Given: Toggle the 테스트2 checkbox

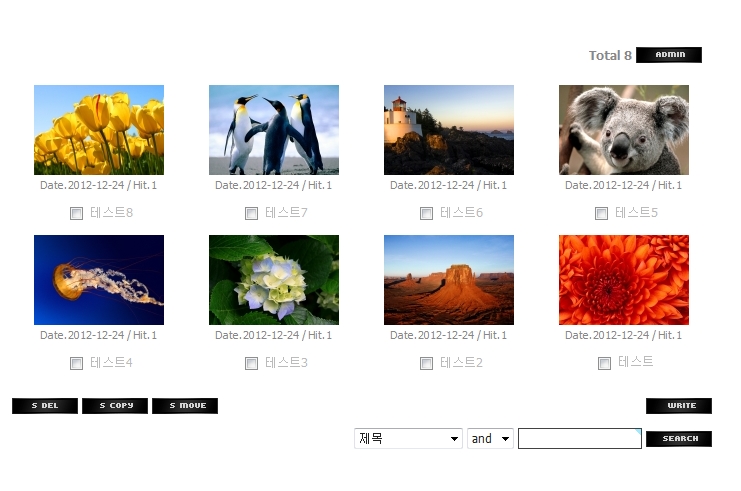Looking at the screenshot, I should coord(426,363).
